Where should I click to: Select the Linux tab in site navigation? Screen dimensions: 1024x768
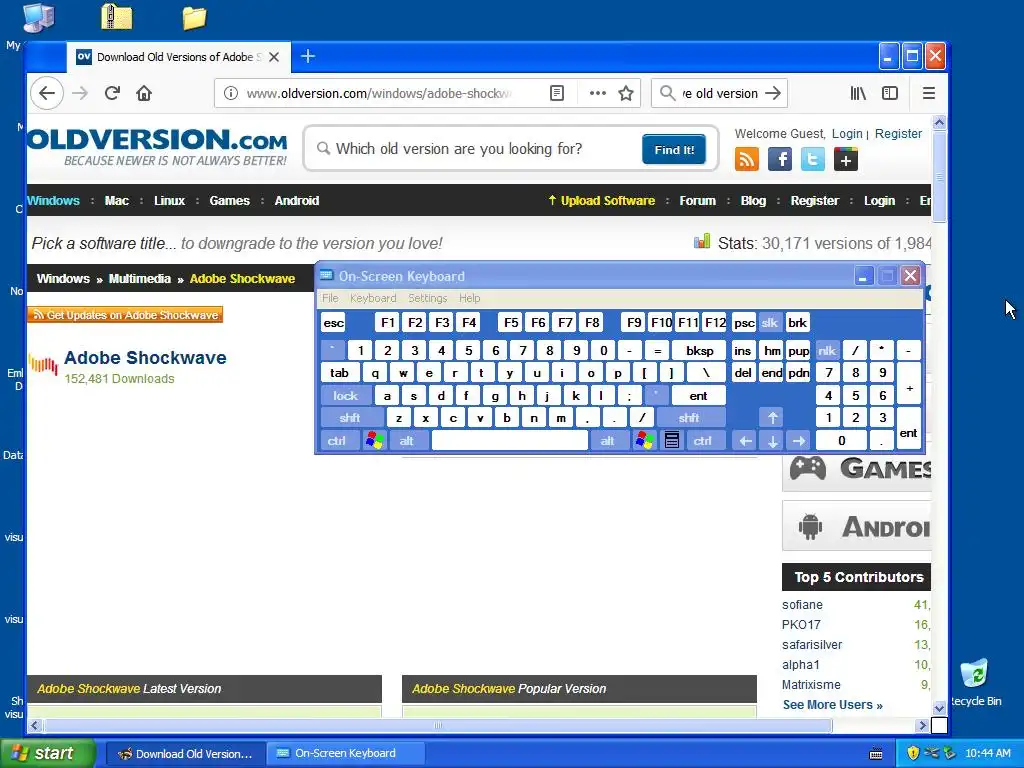tap(169, 200)
